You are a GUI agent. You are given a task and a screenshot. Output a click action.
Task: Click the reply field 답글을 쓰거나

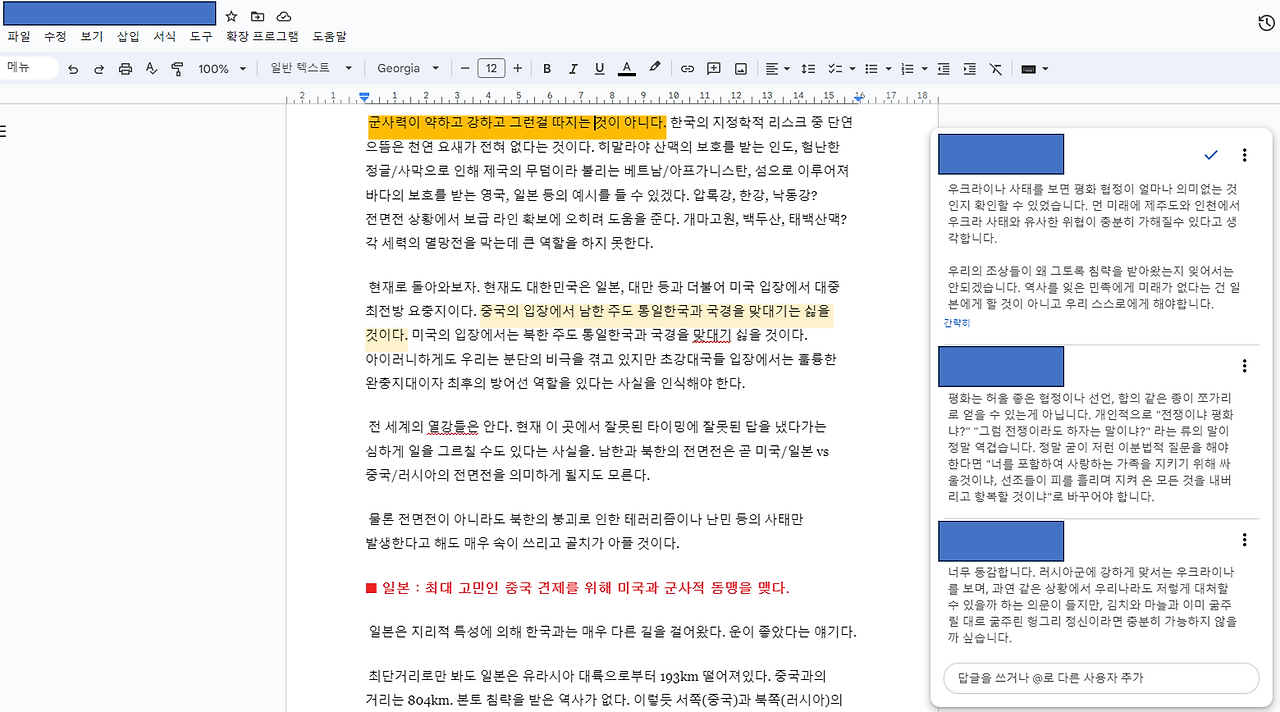point(1101,678)
